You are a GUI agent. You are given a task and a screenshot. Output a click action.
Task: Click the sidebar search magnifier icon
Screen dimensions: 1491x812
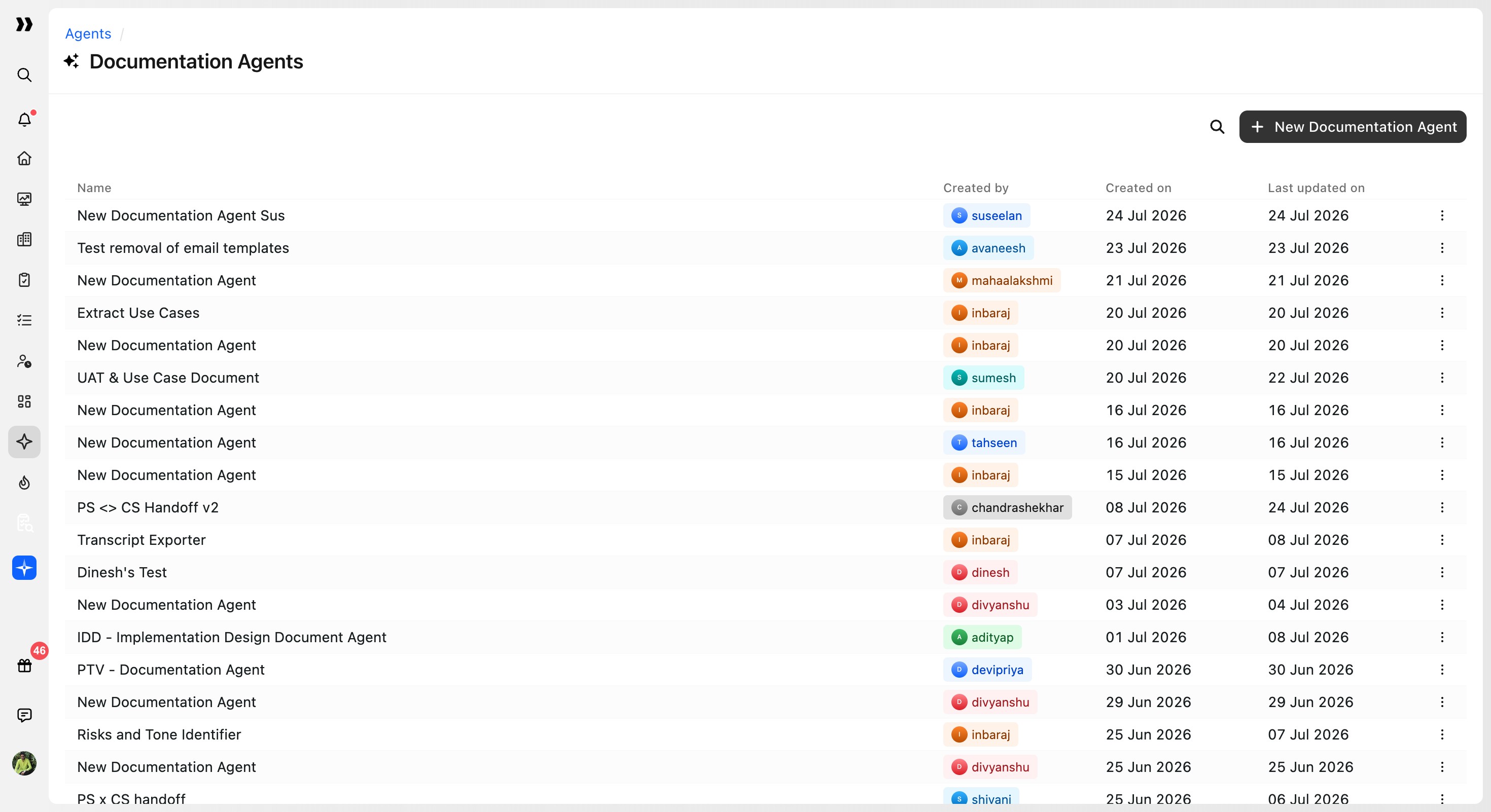pyautogui.click(x=24, y=75)
